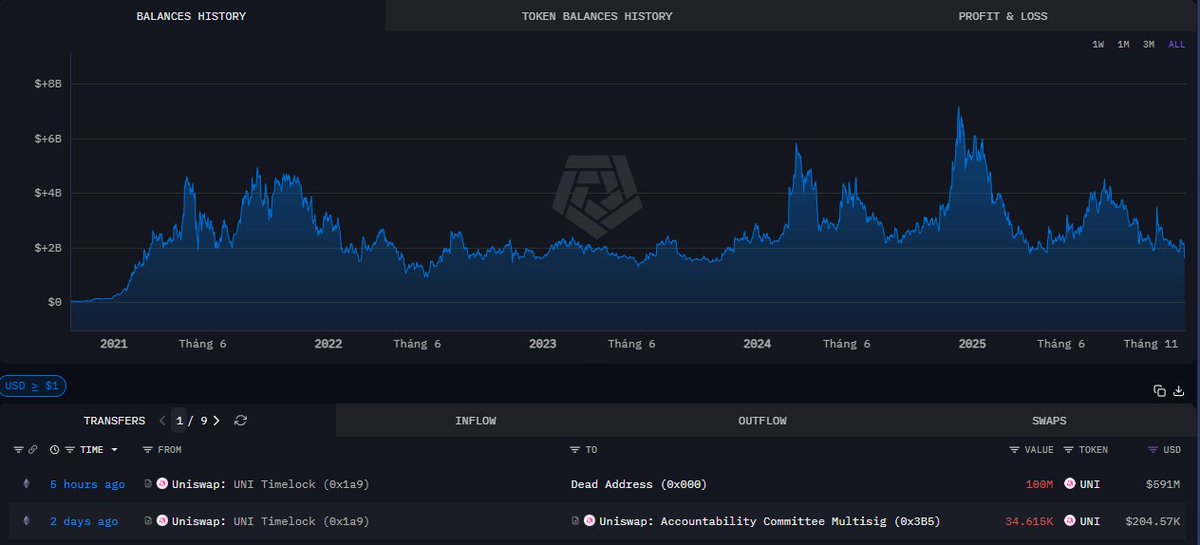Switch to Token Balances History tab
The image size is (1200, 545).
click(x=597, y=16)
